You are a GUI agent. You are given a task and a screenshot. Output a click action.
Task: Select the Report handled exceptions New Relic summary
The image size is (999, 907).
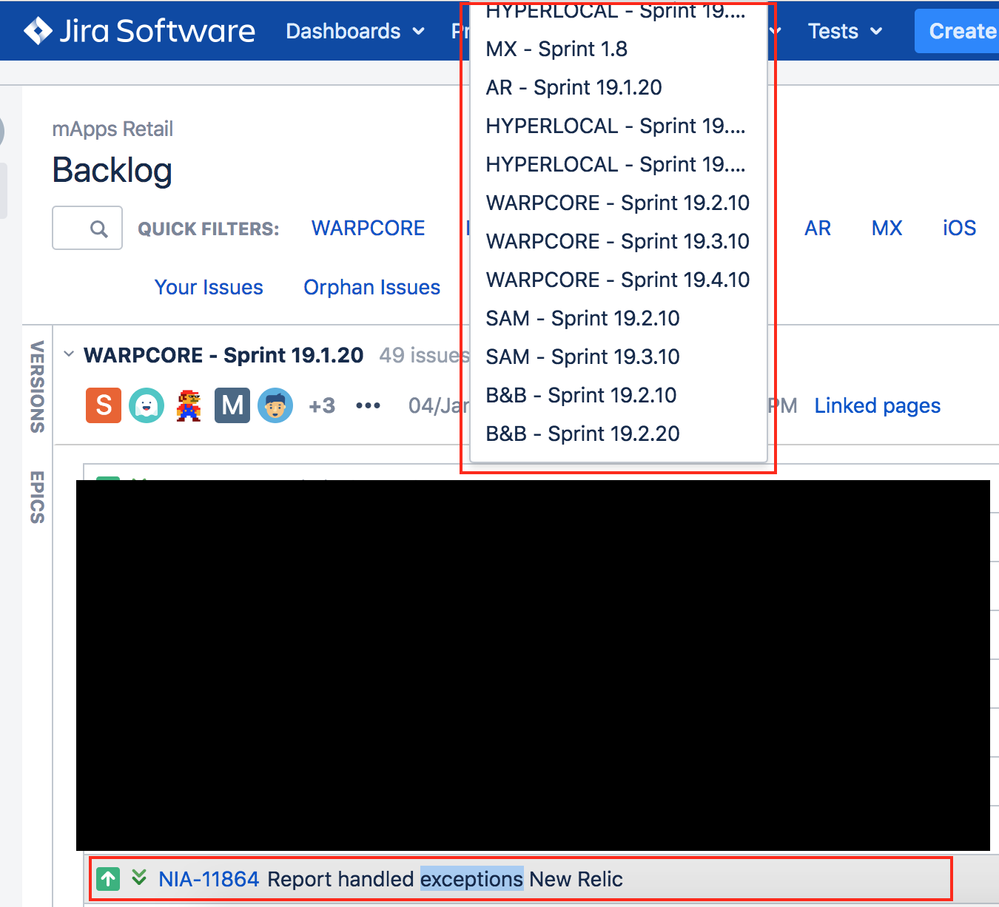point(445,879)
